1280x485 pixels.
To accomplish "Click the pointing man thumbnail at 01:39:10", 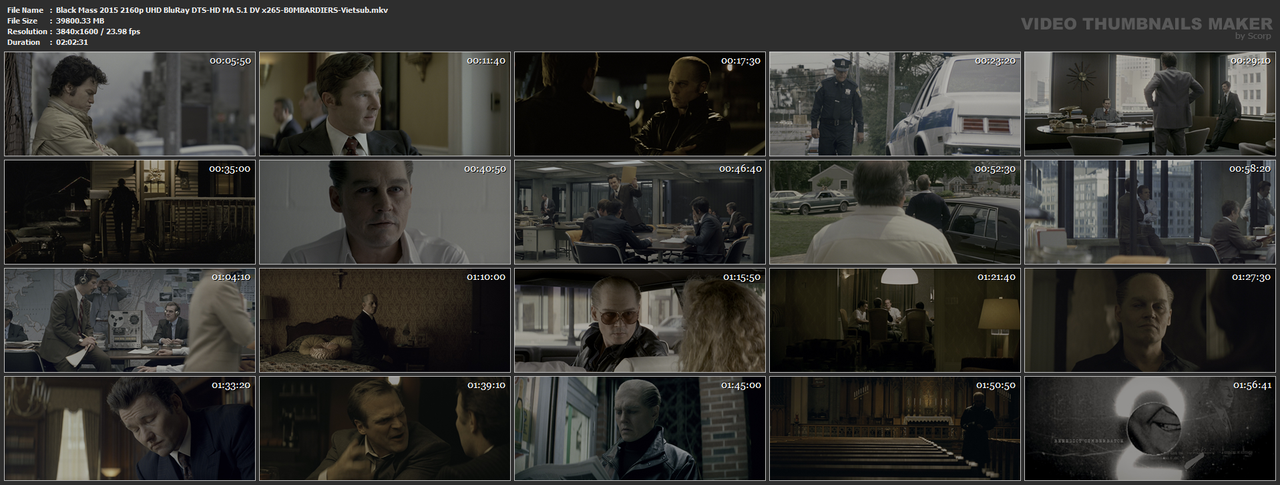I will coord(385,428).
